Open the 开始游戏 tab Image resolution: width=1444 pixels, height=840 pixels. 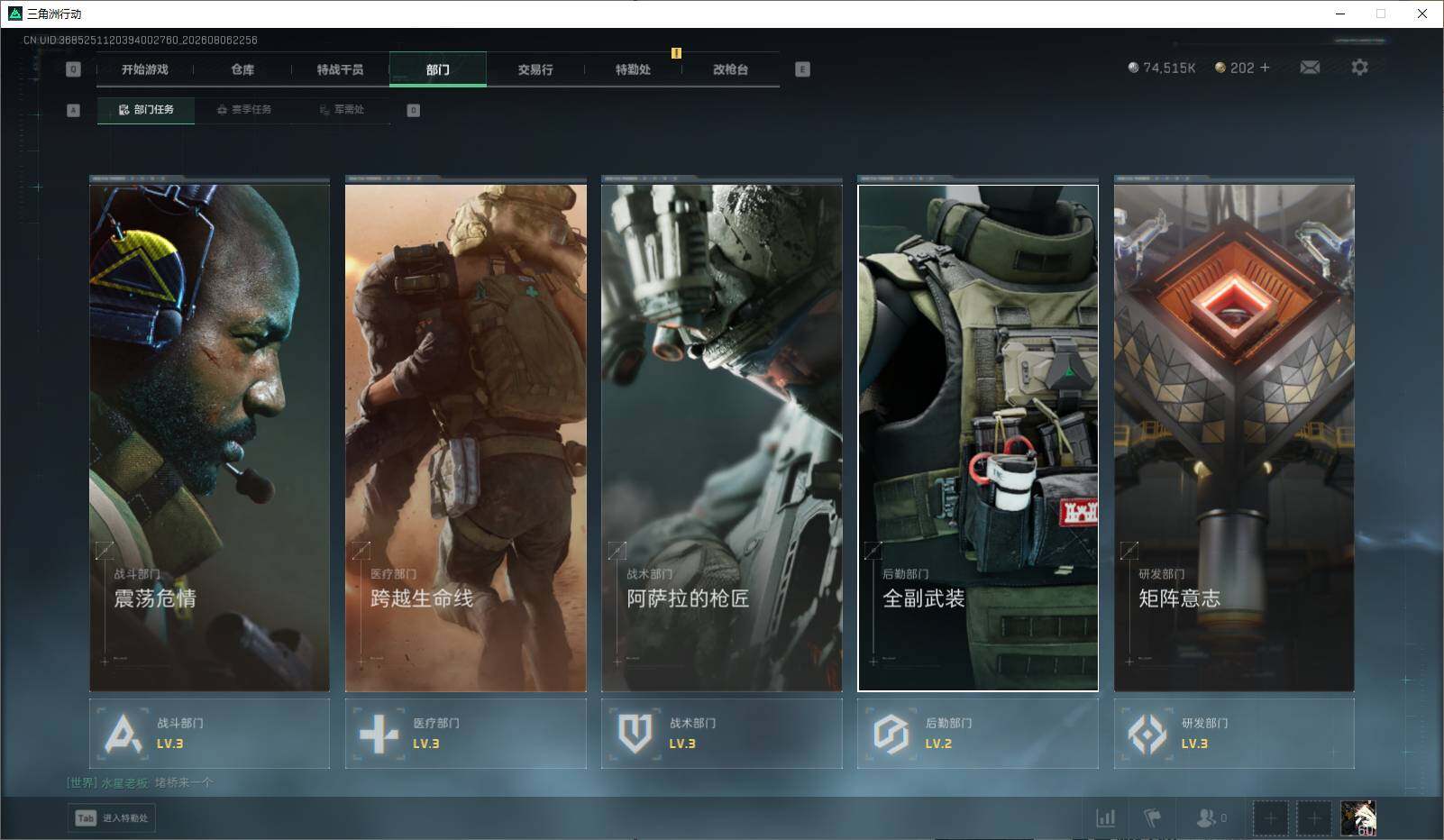145,69
